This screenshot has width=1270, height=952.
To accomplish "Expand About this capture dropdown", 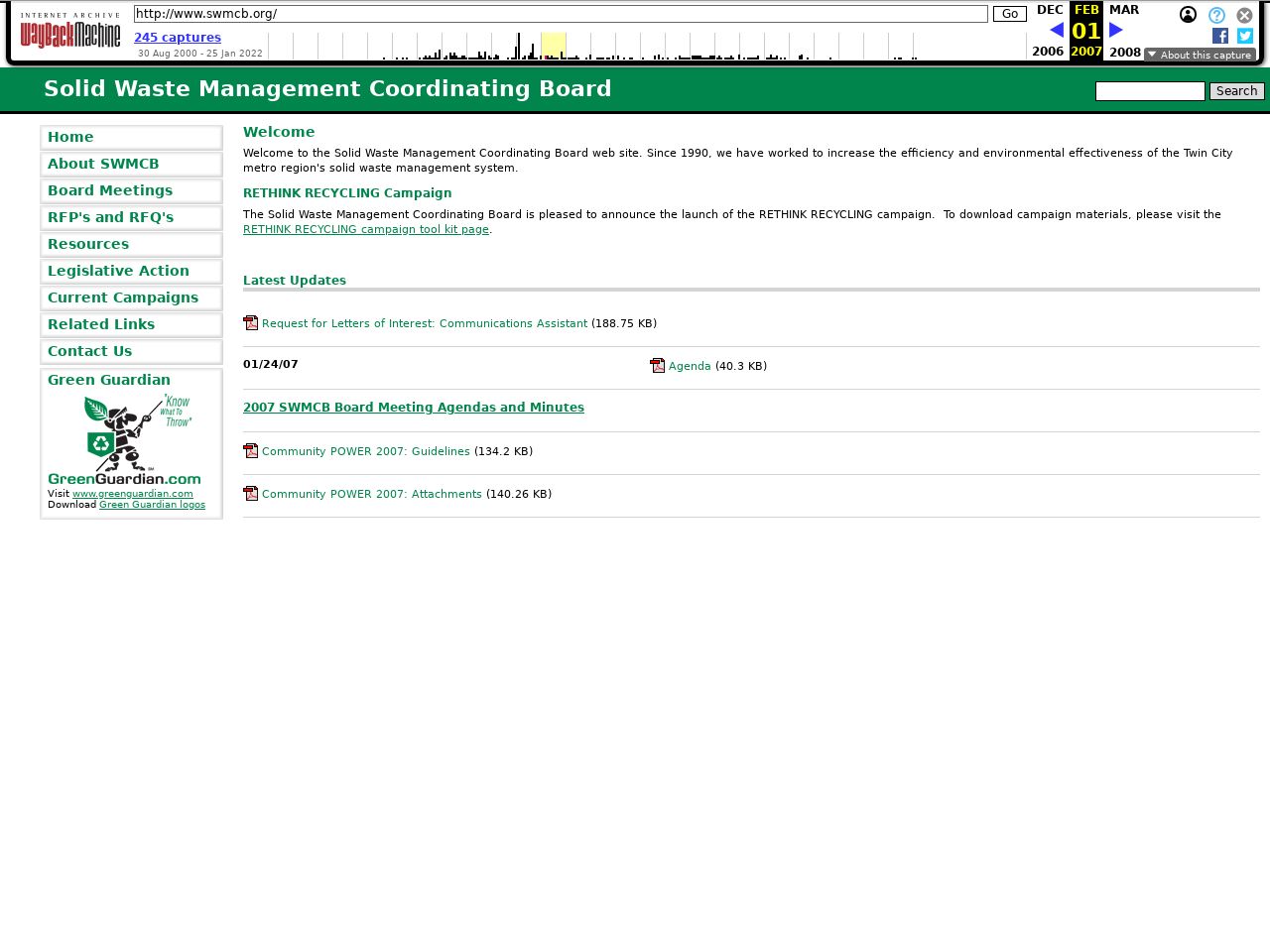I will 1200,55.
